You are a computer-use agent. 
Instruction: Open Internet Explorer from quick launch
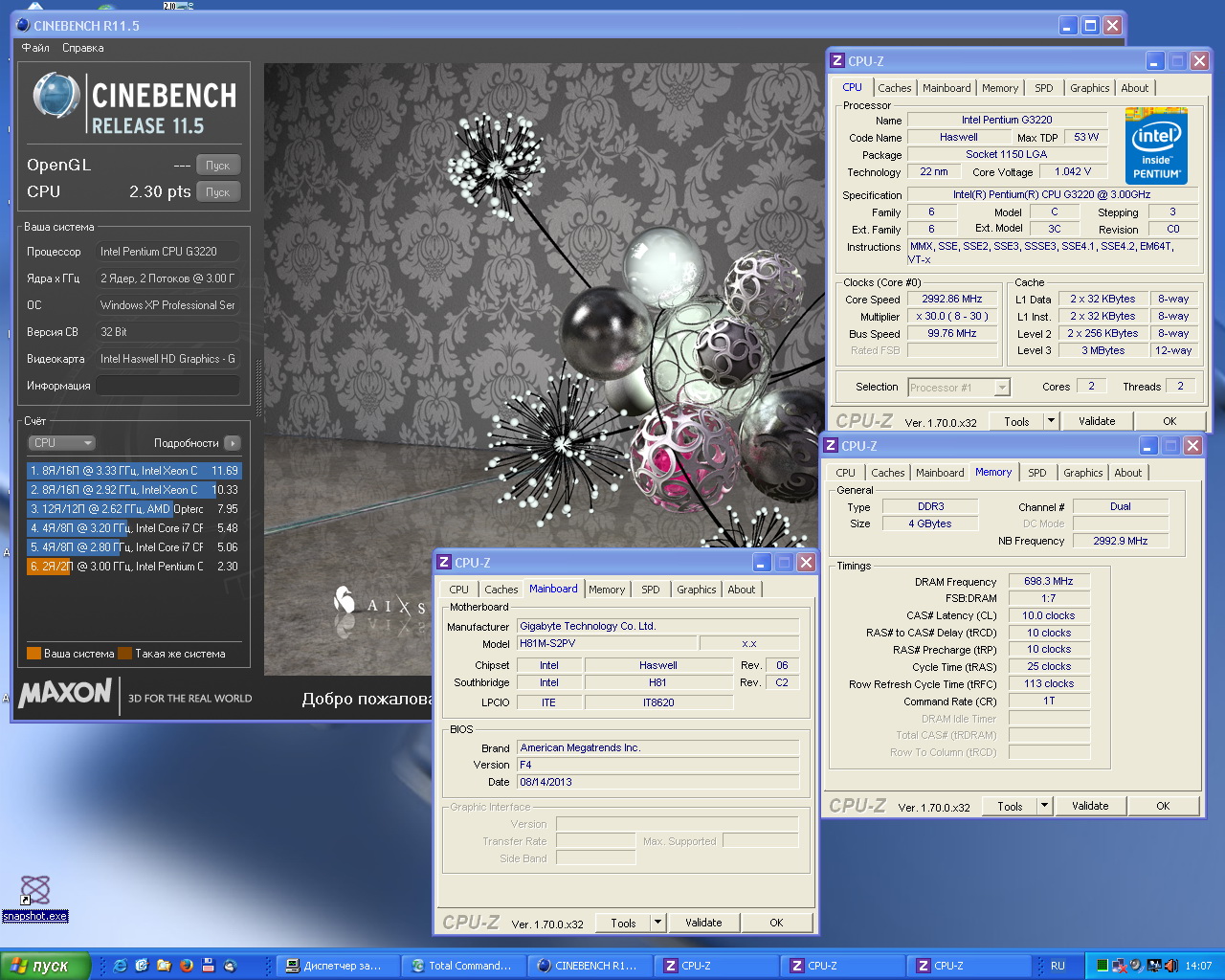click(x=120, y=966)
